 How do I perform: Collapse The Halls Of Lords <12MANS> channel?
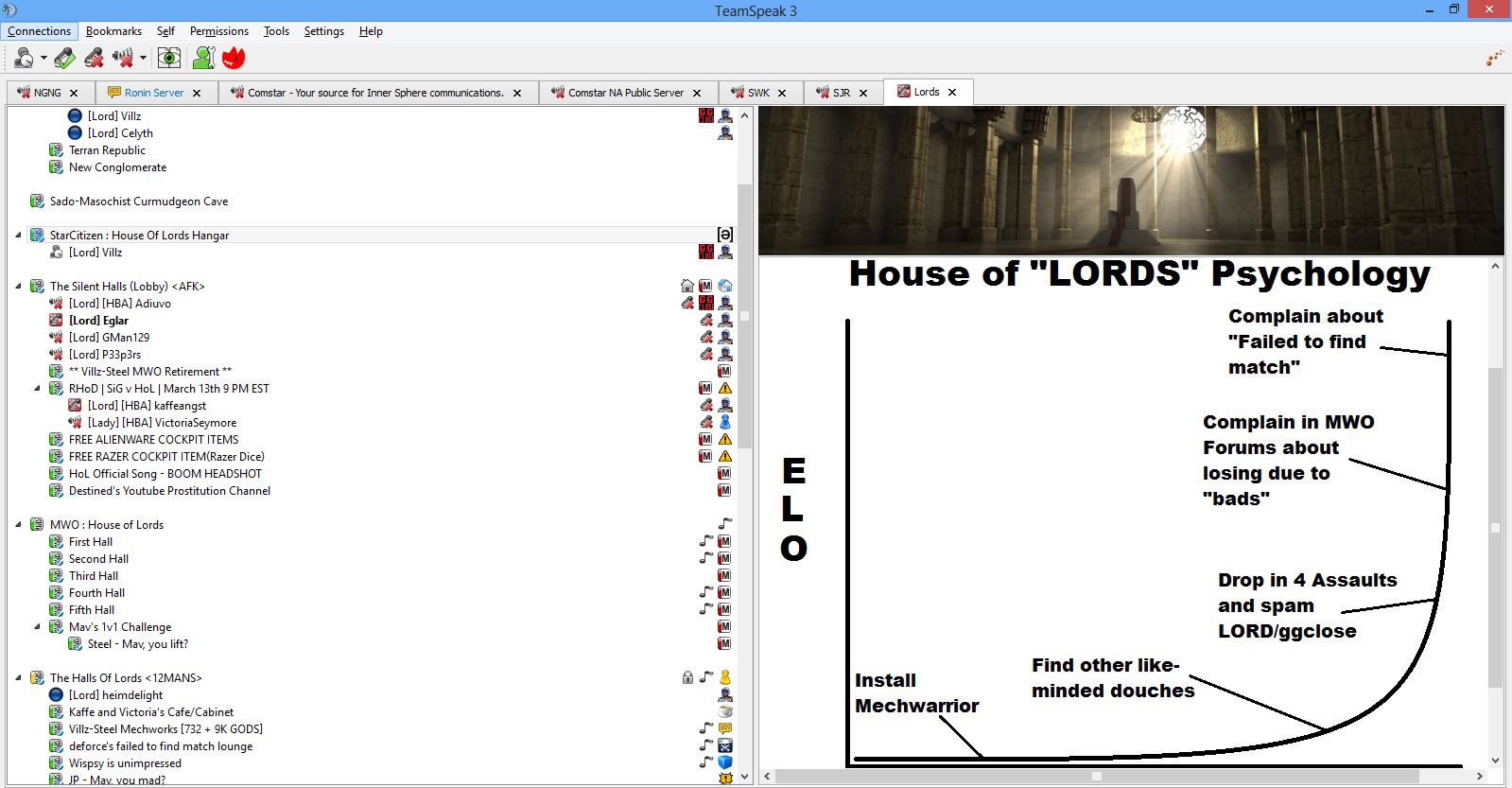(18, 677)
